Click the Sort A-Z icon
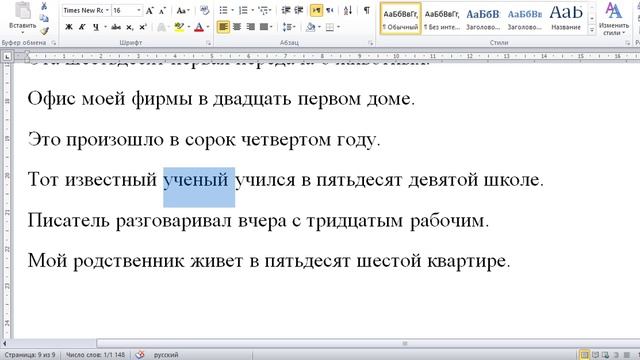 pos(348,11)
